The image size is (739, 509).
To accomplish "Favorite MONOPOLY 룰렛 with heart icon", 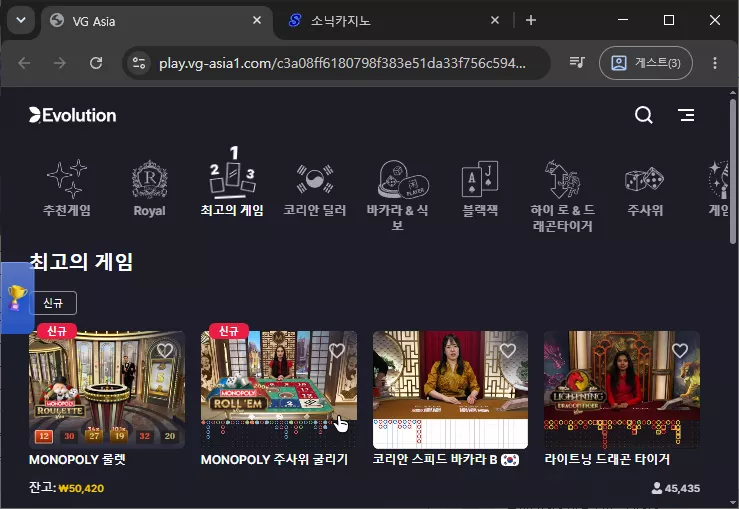I will (164, 350).
